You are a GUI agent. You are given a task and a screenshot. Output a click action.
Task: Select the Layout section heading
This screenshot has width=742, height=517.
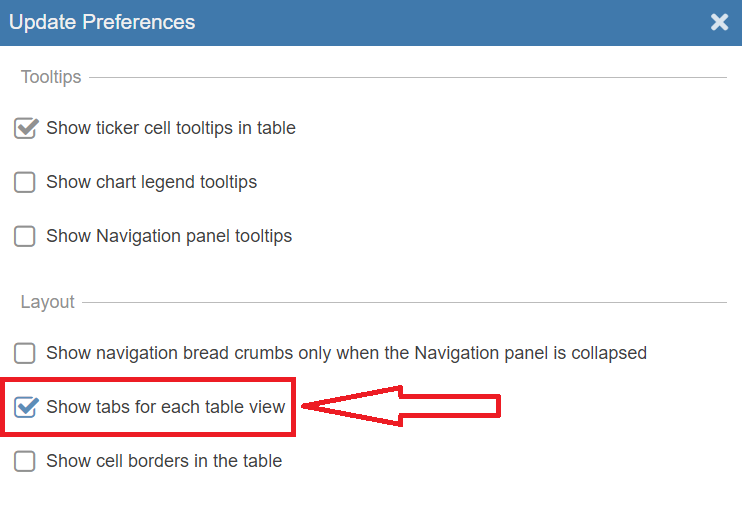click(48, 302)
